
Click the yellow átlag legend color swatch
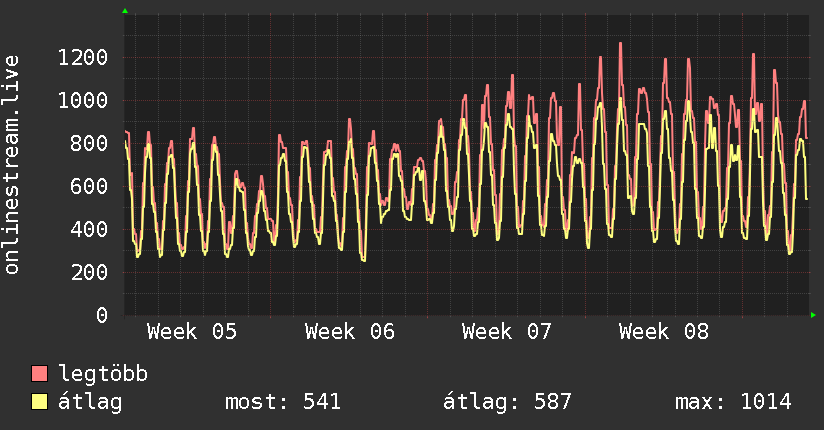(x=39, y=402)
